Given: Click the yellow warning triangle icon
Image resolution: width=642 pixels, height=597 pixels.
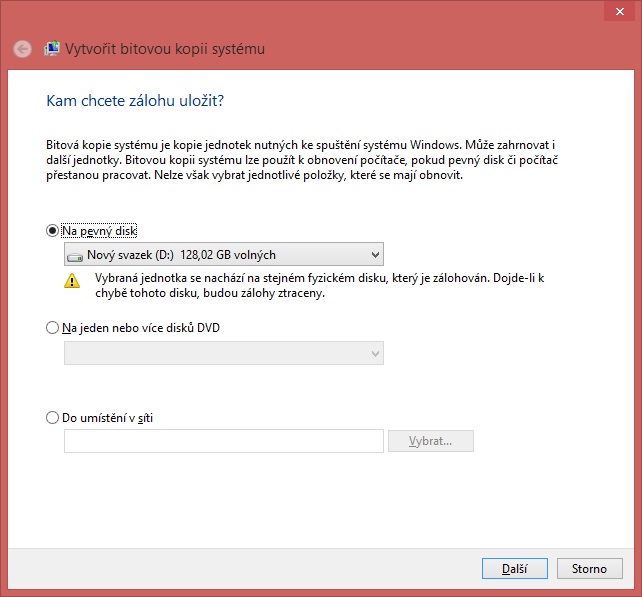Looking at the screenshot, I should pyautogui.click(x=72, y=282).
